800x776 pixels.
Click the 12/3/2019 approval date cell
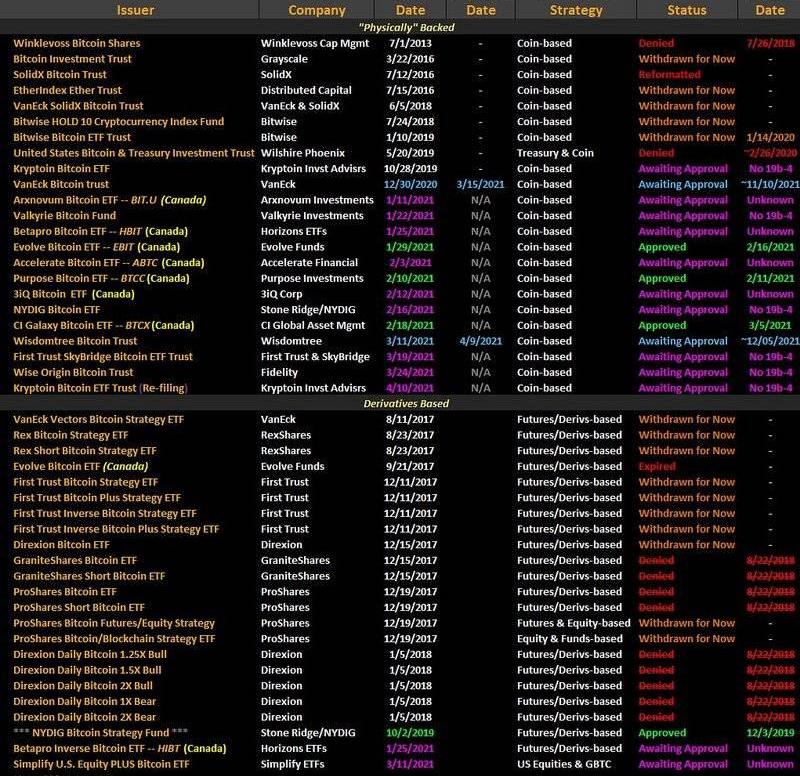click(770, 733)
